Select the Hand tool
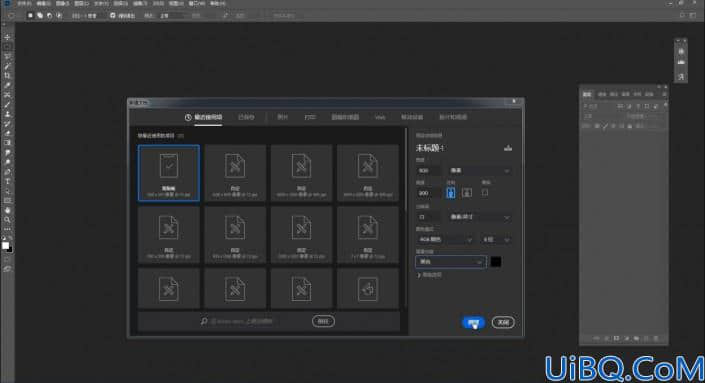Screen dimensions: 705x383 pyautogui.click(x=7, y=210)
